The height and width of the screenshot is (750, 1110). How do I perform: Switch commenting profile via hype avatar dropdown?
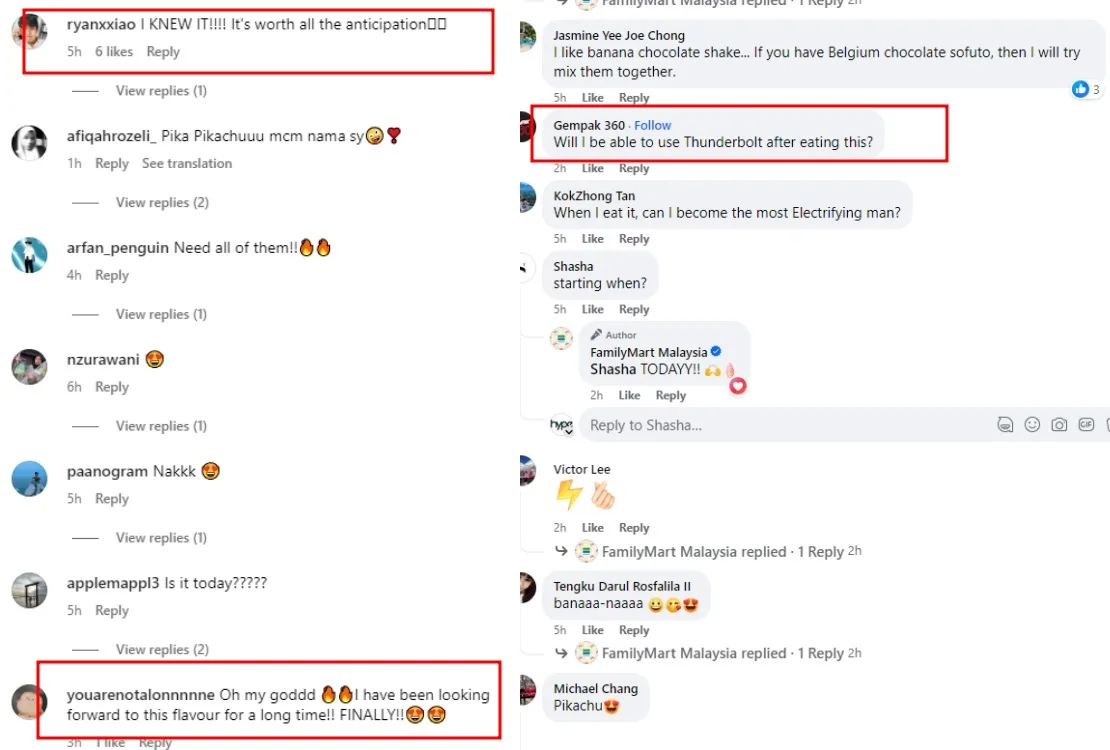(562, 426)
